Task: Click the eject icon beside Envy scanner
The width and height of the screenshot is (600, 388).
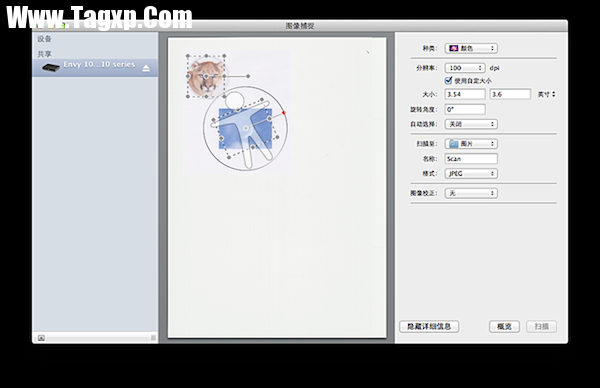Action: click(146, 68)
